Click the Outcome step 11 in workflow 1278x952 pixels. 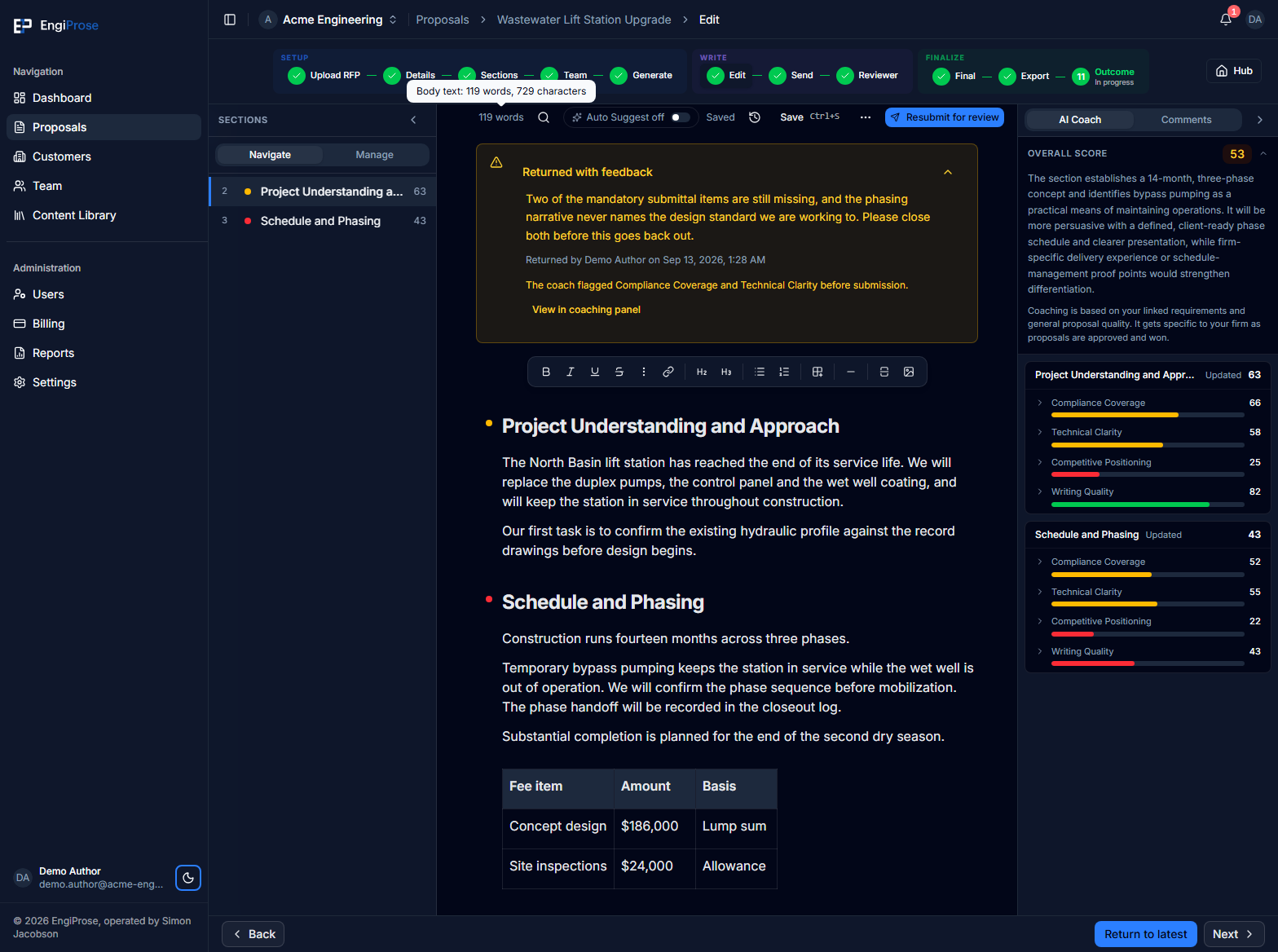1104,77
